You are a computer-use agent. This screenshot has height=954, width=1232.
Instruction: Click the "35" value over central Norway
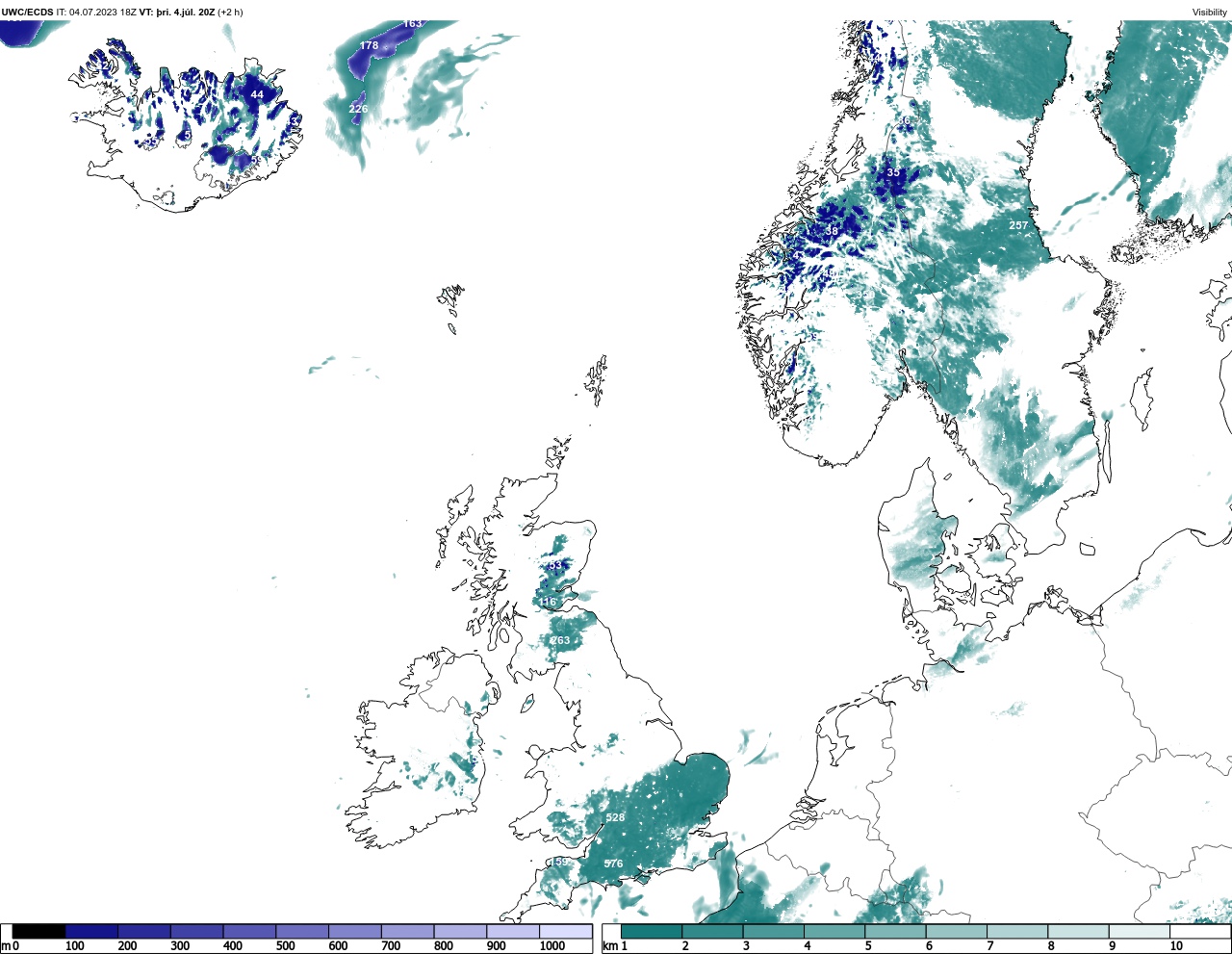(893, 172)
